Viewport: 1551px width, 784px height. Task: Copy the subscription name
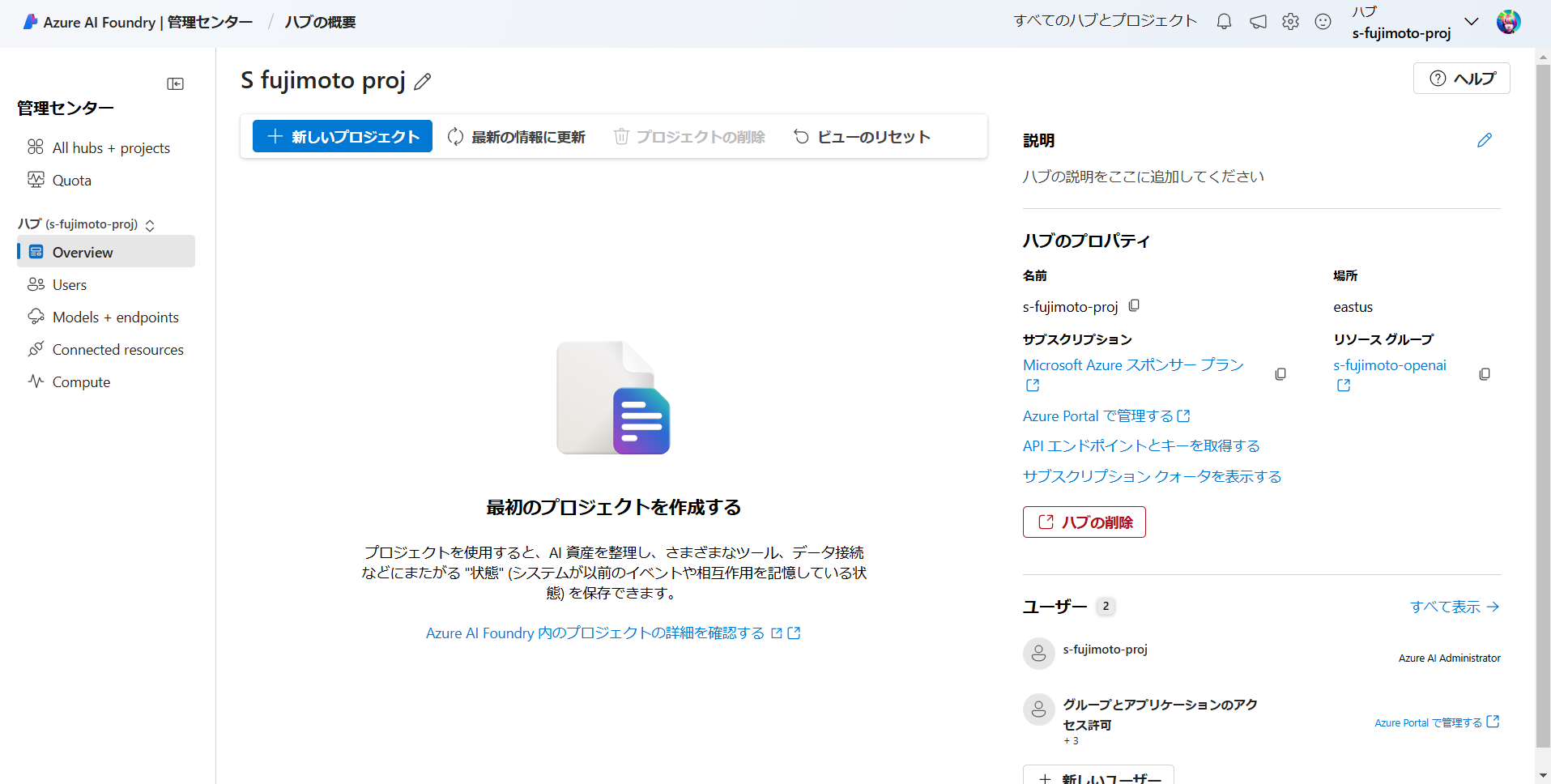click(x=1280, y=374)
